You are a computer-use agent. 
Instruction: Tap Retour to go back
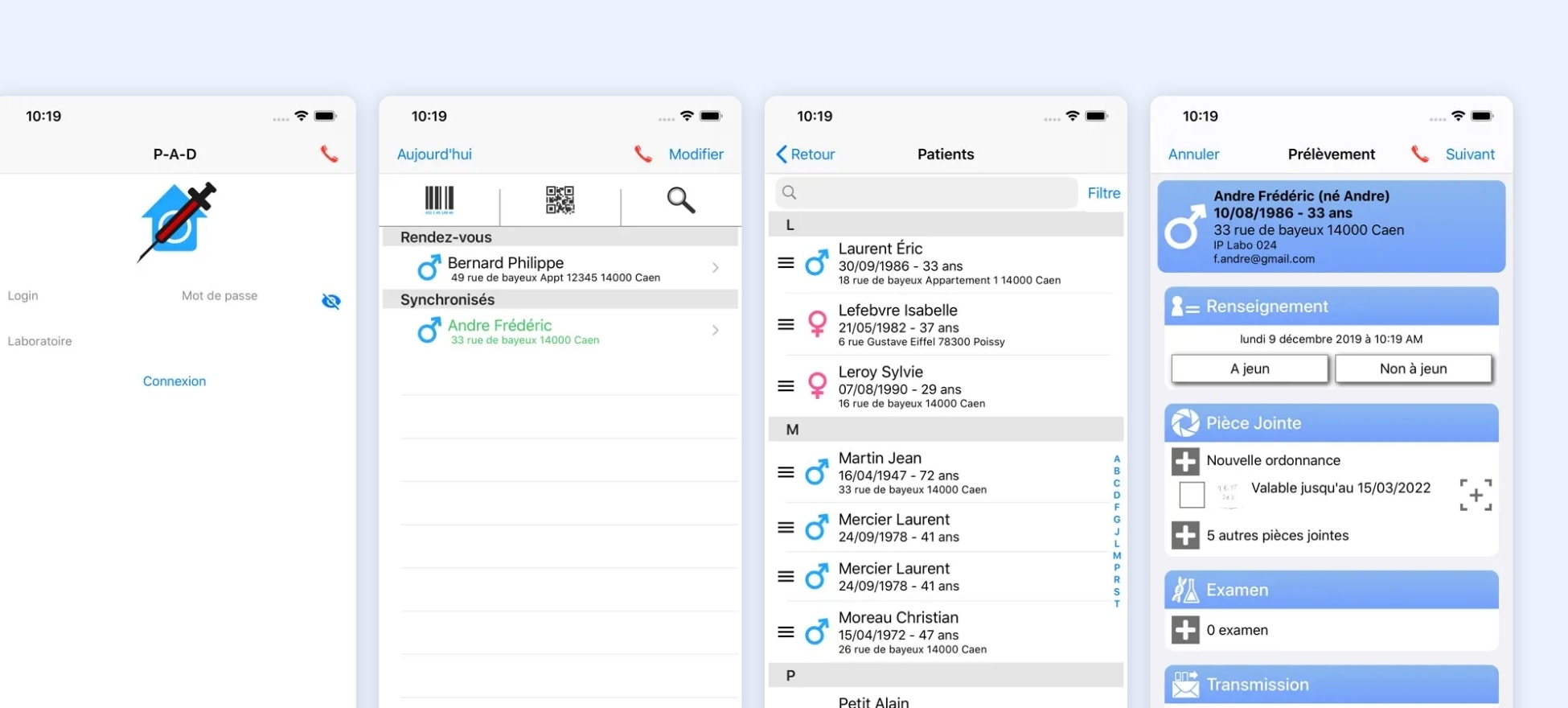click(x=805, y=154)
